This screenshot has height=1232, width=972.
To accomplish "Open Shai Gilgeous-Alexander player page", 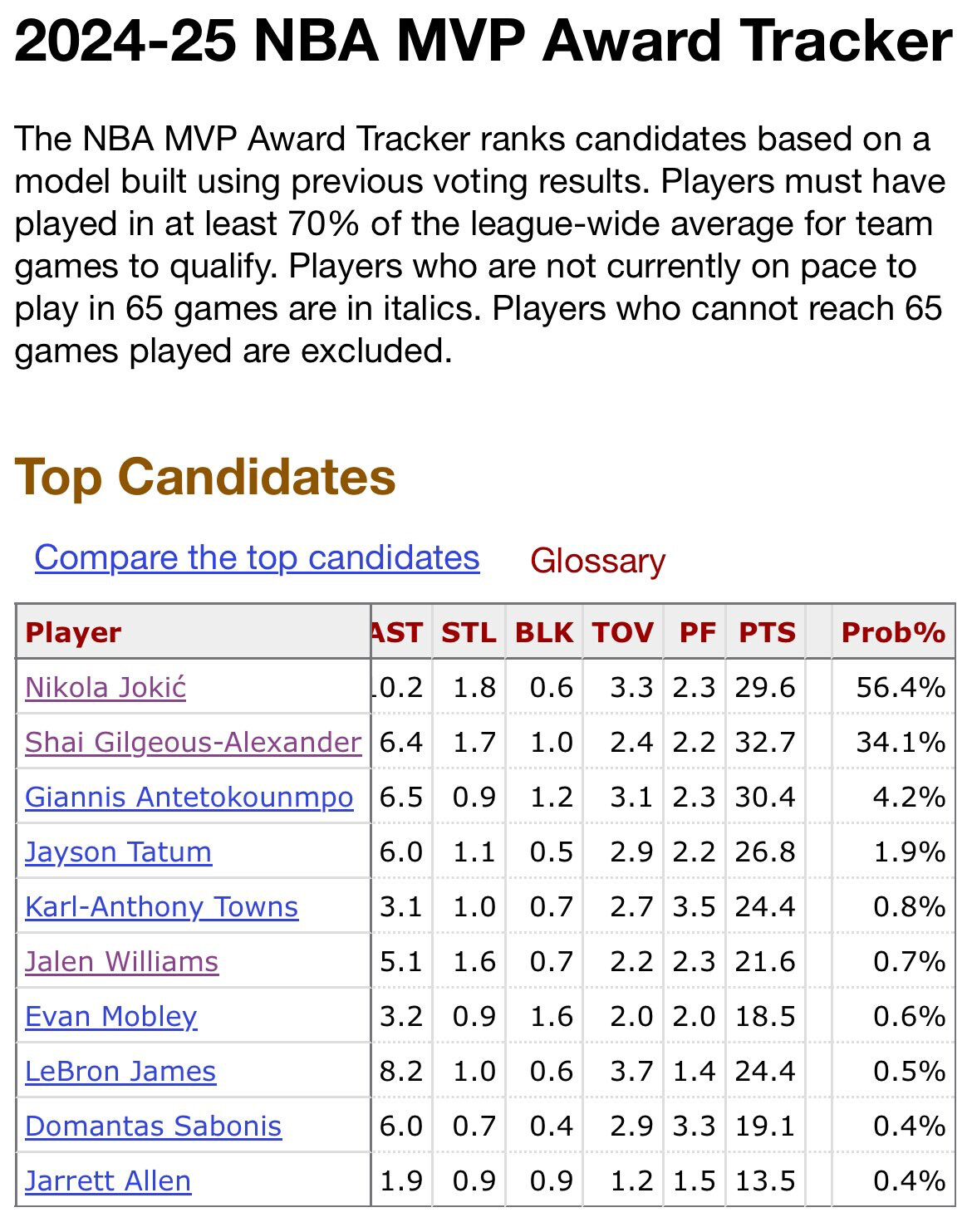I will pyautogui.click(x=193, y=742).
